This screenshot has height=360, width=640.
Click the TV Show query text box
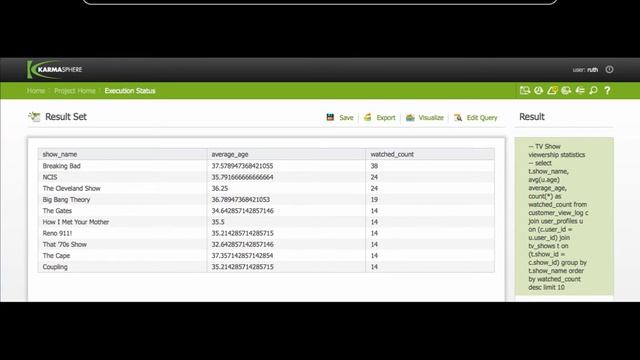pyautogui.click(x=564, y=216)
